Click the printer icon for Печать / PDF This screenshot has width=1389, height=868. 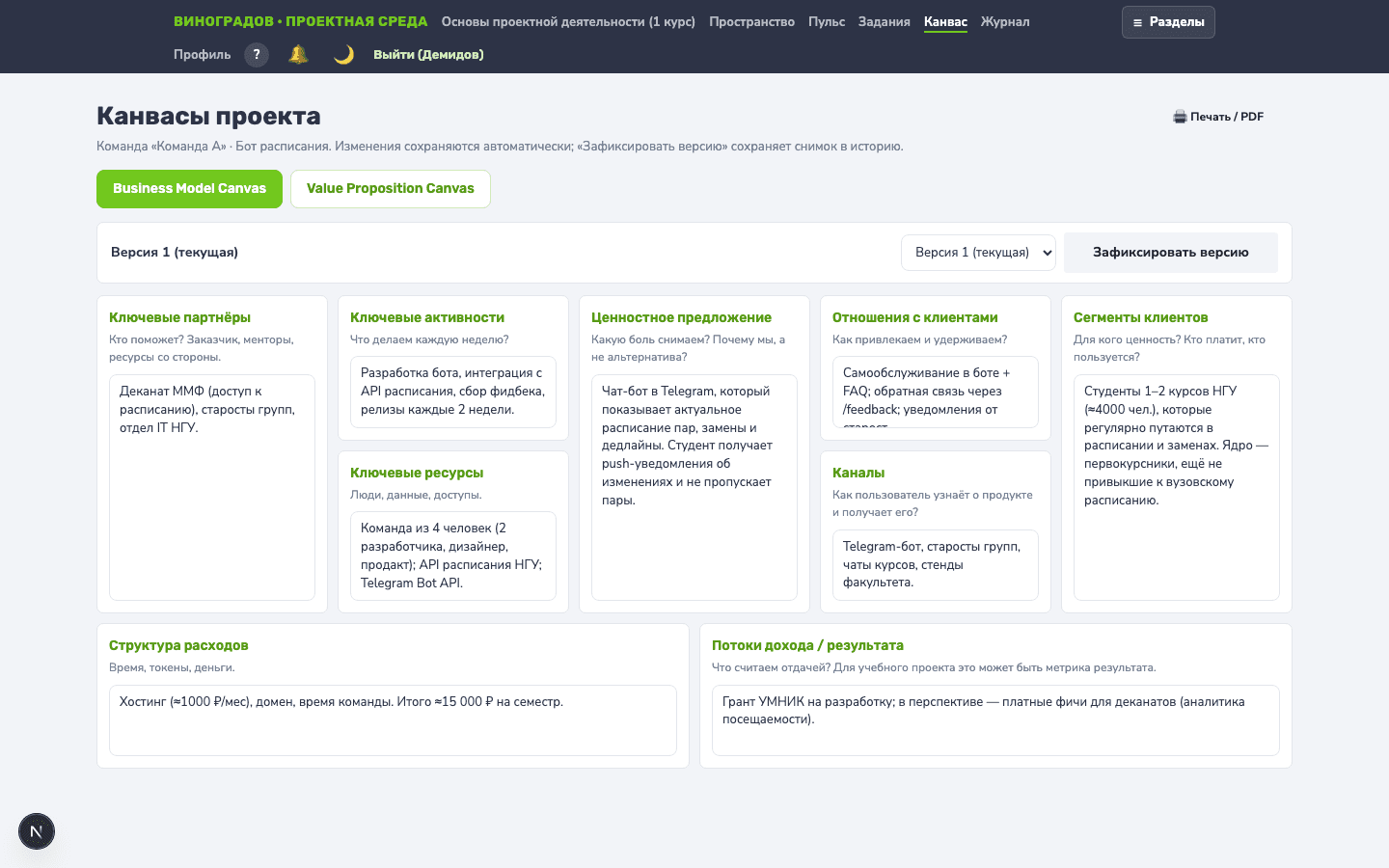click(1179, 117)
